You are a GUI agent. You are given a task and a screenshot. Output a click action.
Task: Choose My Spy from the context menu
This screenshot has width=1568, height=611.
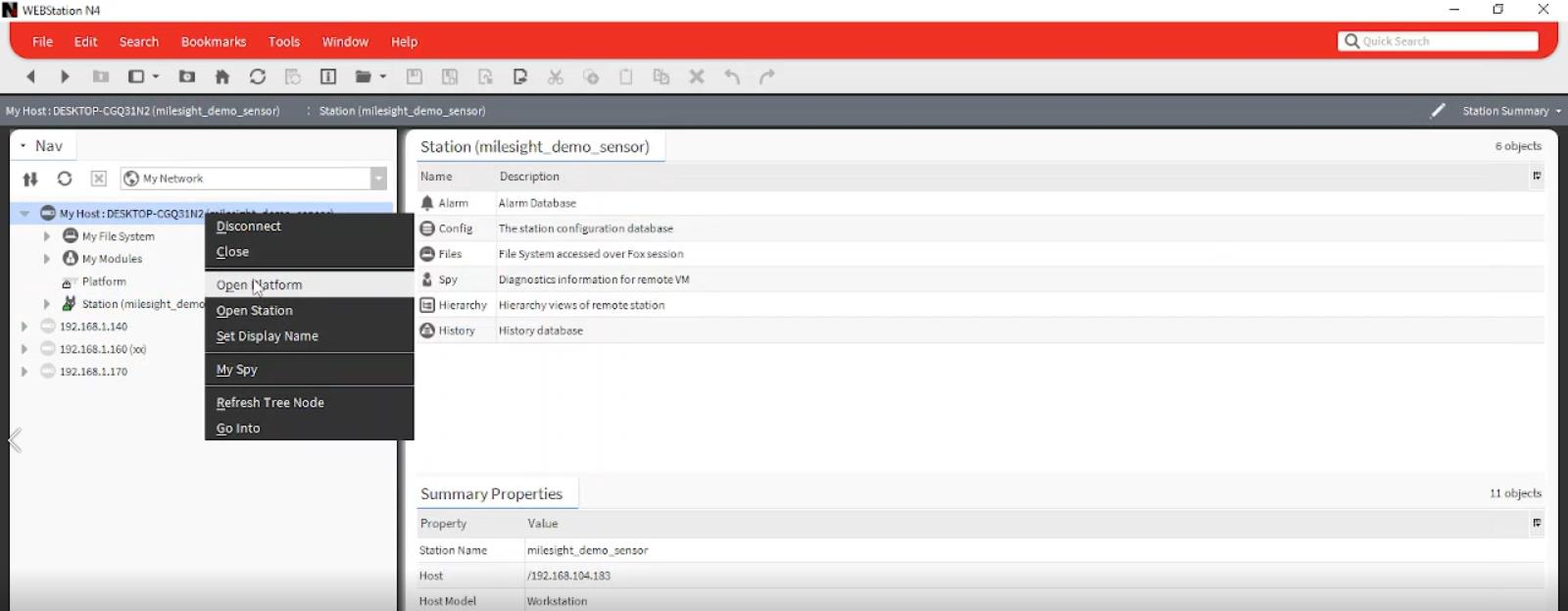[x=309, y=370]
